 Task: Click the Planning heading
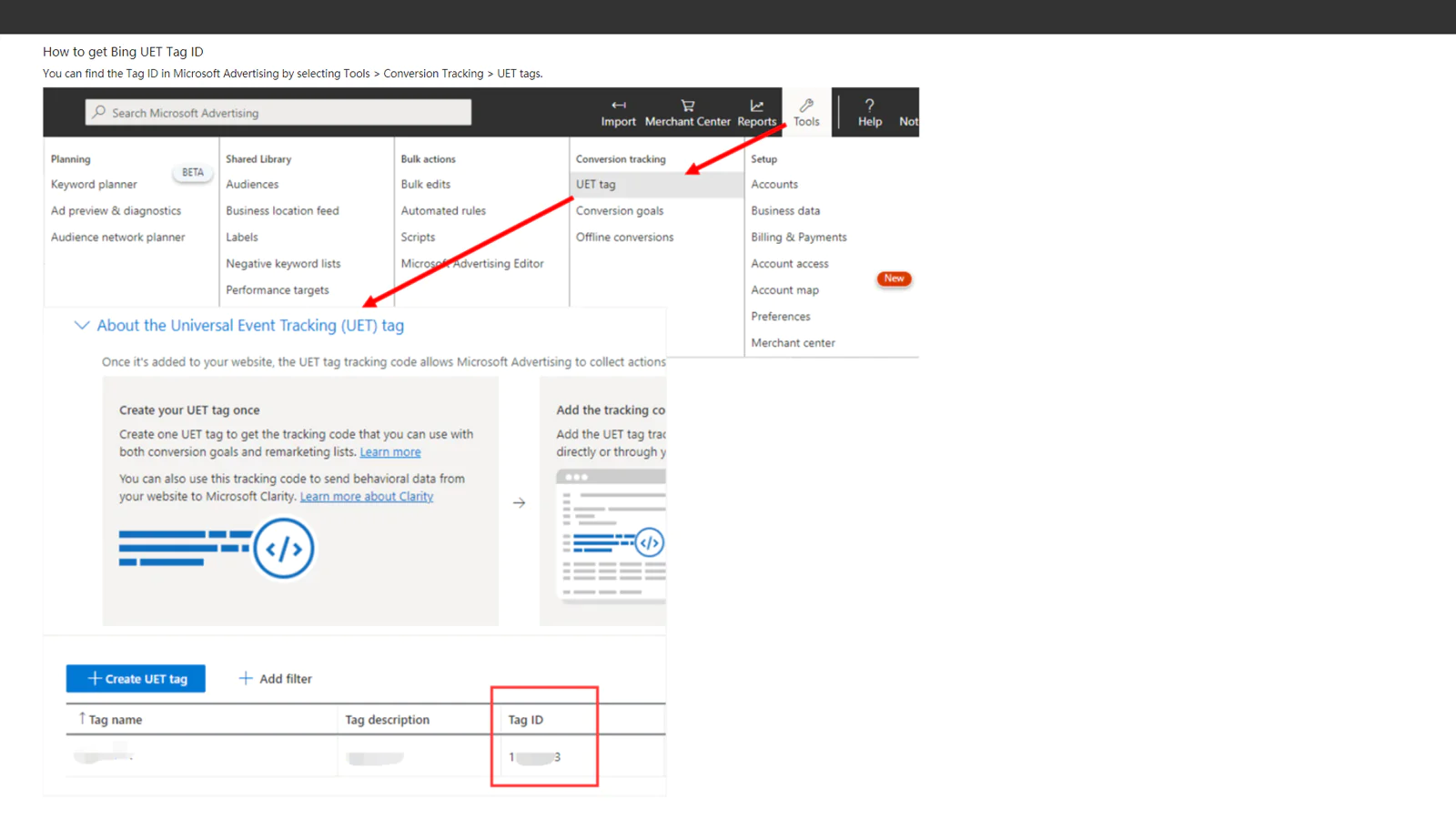pyautogui.click(x=71, y=158)
